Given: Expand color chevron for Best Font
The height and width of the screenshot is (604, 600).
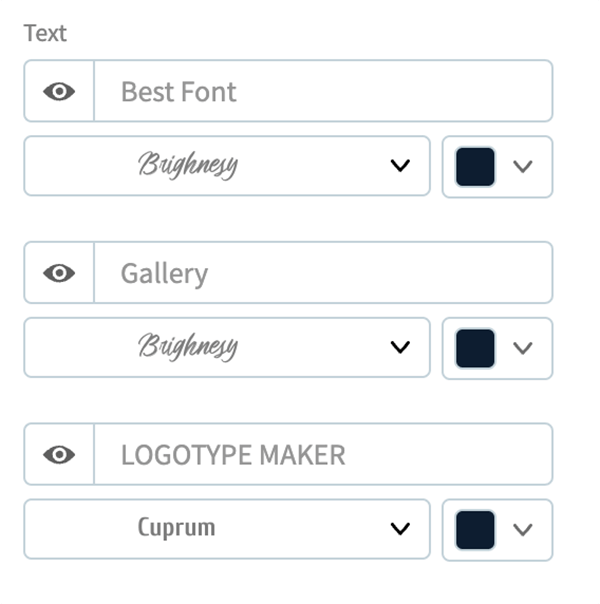Looking at the screenshot, I should tap(523, 167).
